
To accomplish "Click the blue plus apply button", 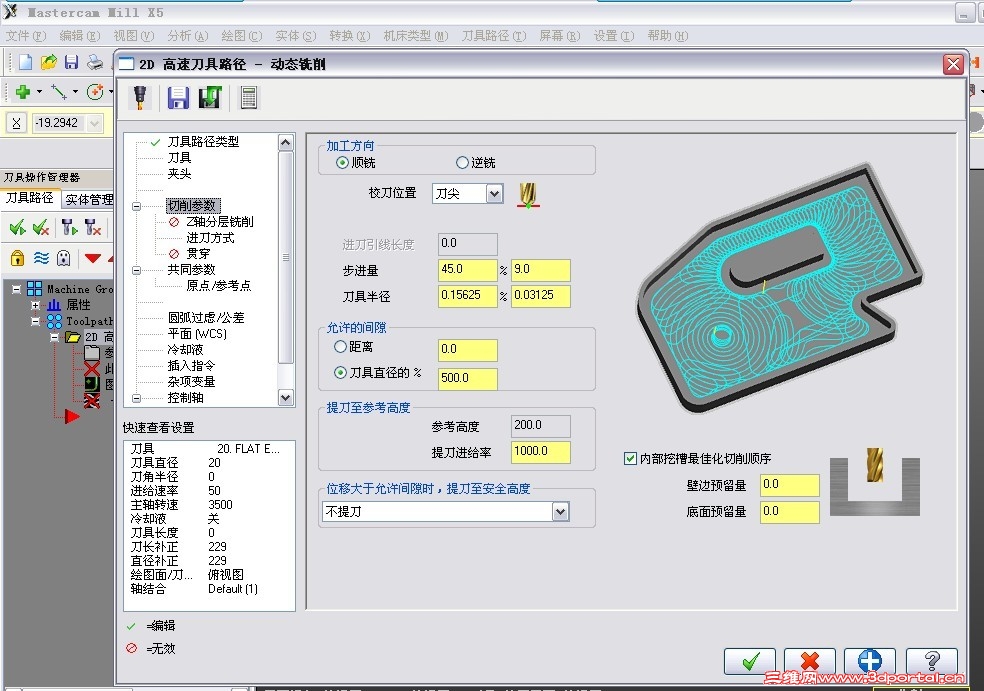I will point(869,662).
